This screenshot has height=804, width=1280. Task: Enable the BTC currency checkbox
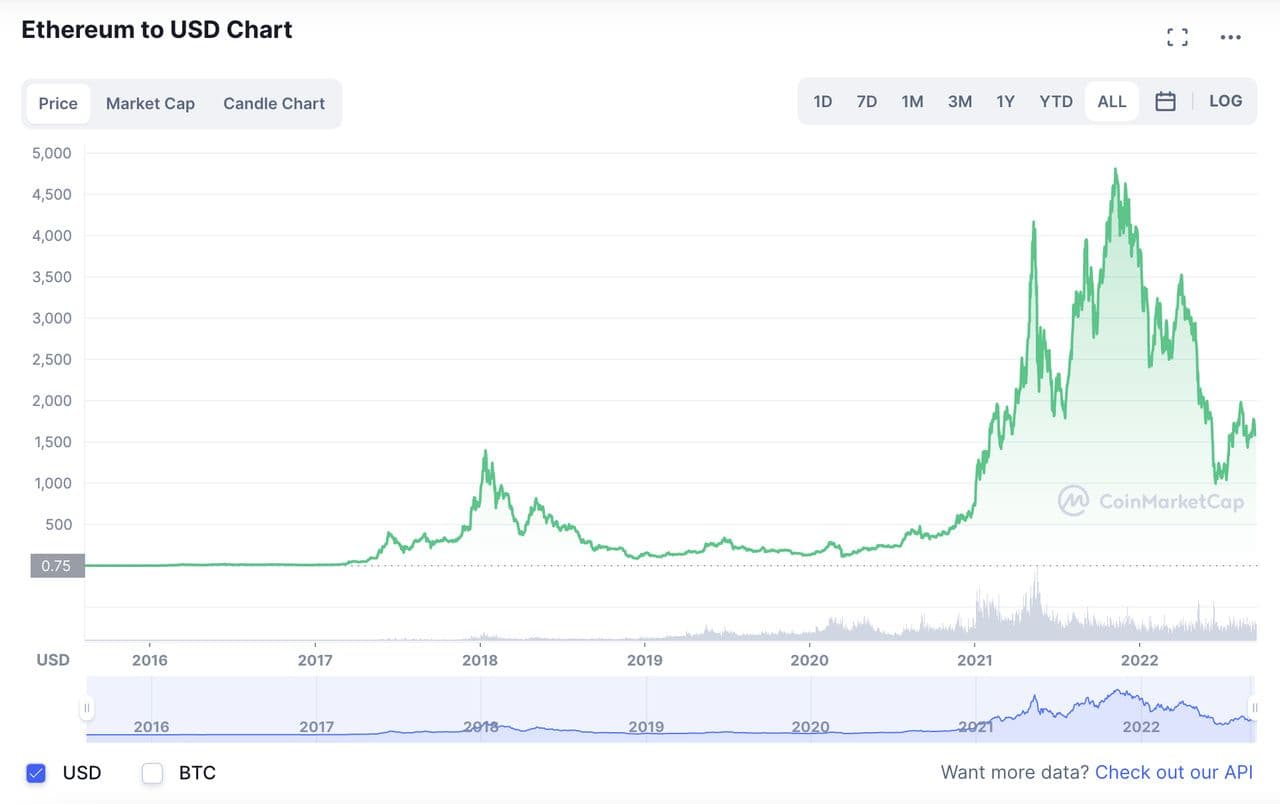click(152, 773)
